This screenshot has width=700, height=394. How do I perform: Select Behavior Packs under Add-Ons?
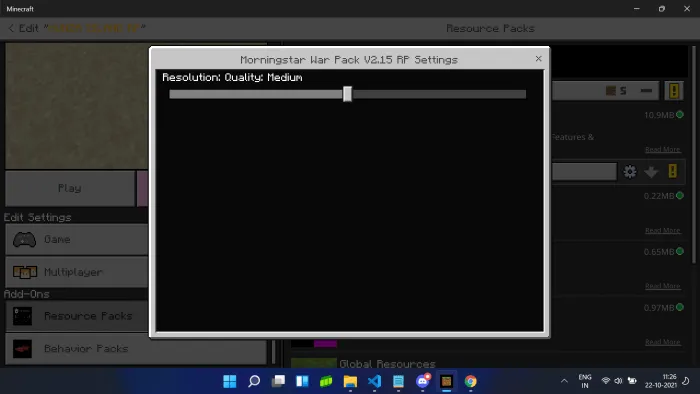[136, 348]
